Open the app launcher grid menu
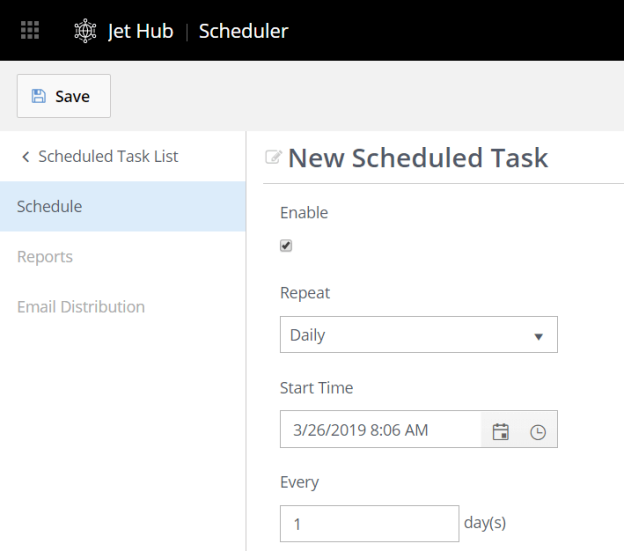The height and width of the screenshot is (551, 624). point(30,31)
